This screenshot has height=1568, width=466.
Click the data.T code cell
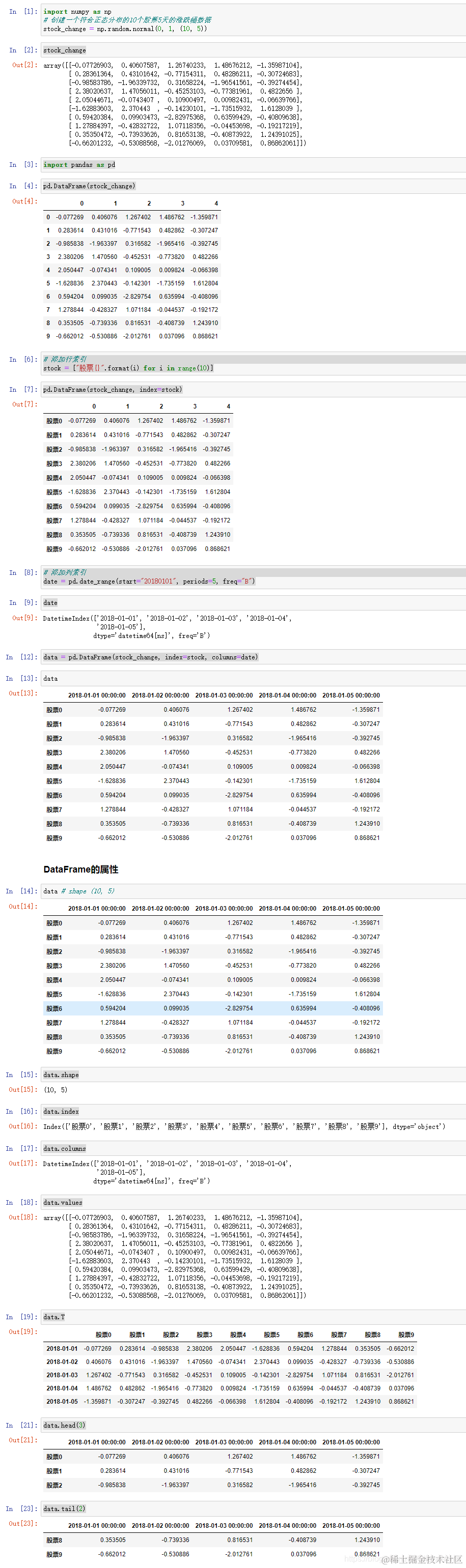tap(254, 1317)
